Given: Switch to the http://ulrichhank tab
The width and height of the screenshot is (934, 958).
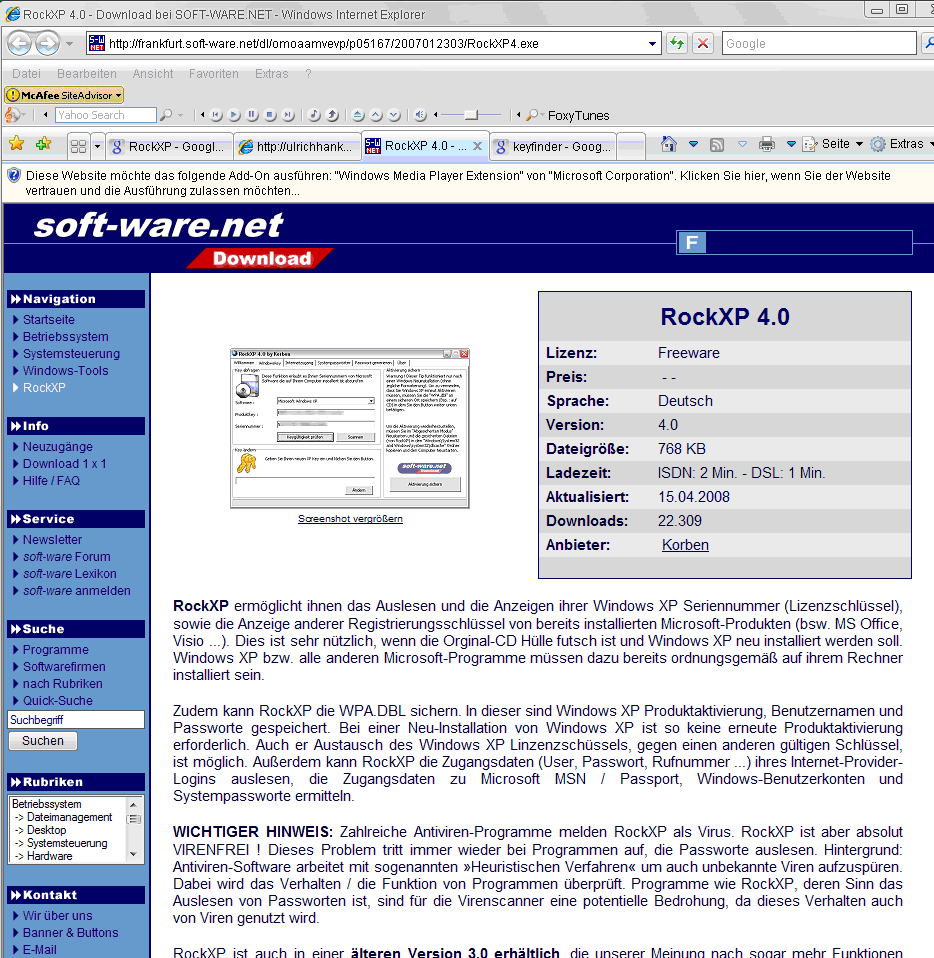Looking at the screenshot, I should pyautogui.click(x=297, y=147).
